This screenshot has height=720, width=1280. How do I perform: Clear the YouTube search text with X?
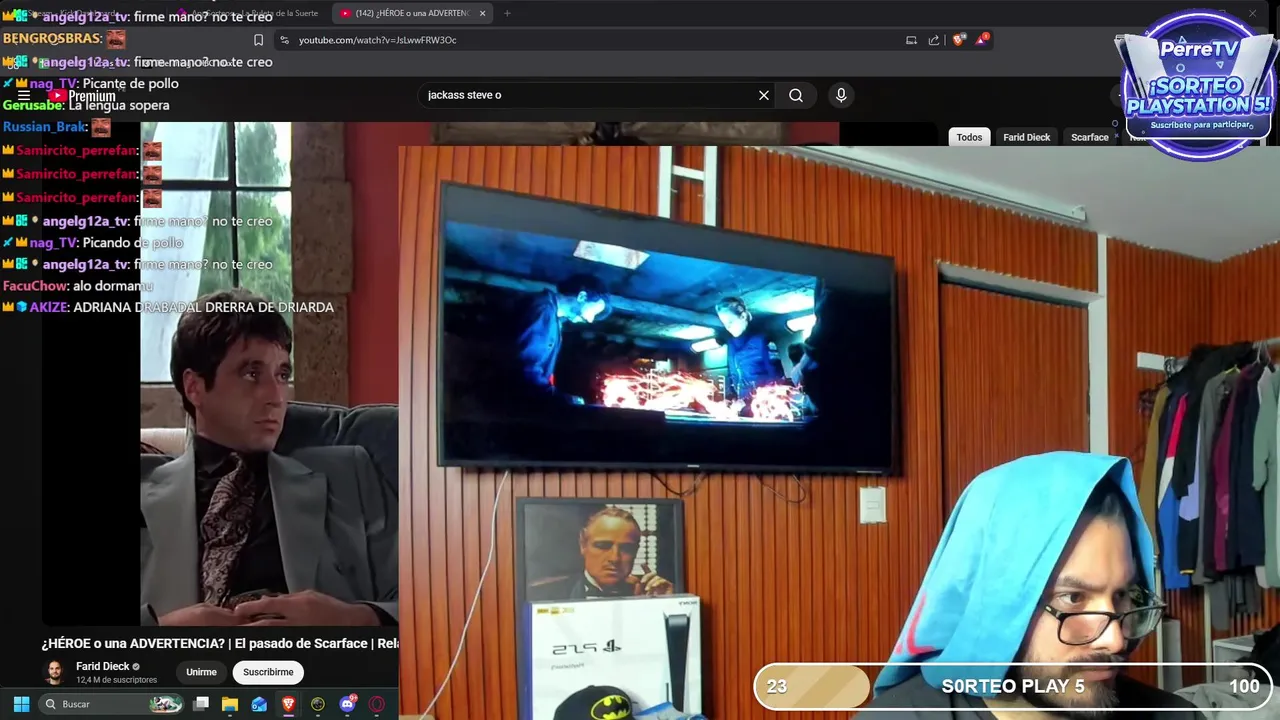coord(764,95)
